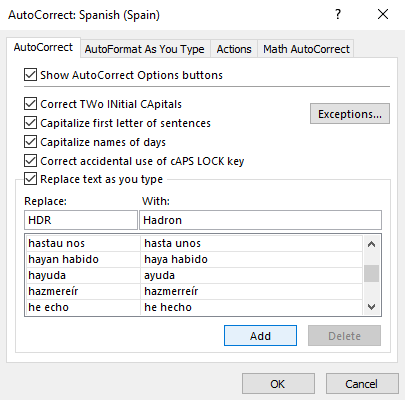Click the replacement list scrollbar thumb

(x=371, y=273)
